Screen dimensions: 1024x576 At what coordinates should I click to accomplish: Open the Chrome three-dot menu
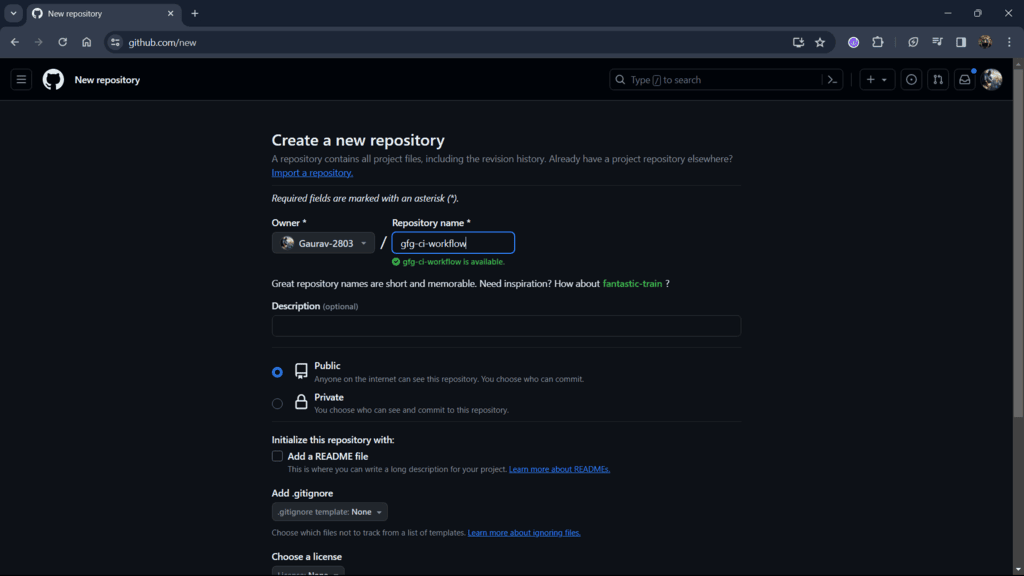1009,42
